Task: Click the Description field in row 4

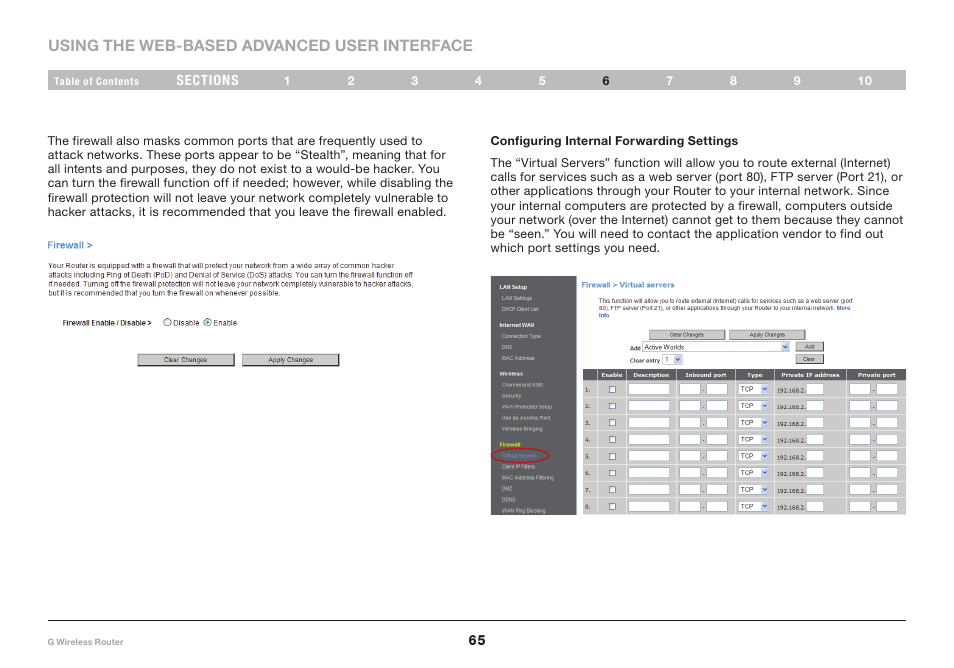Action: [649, 439]
